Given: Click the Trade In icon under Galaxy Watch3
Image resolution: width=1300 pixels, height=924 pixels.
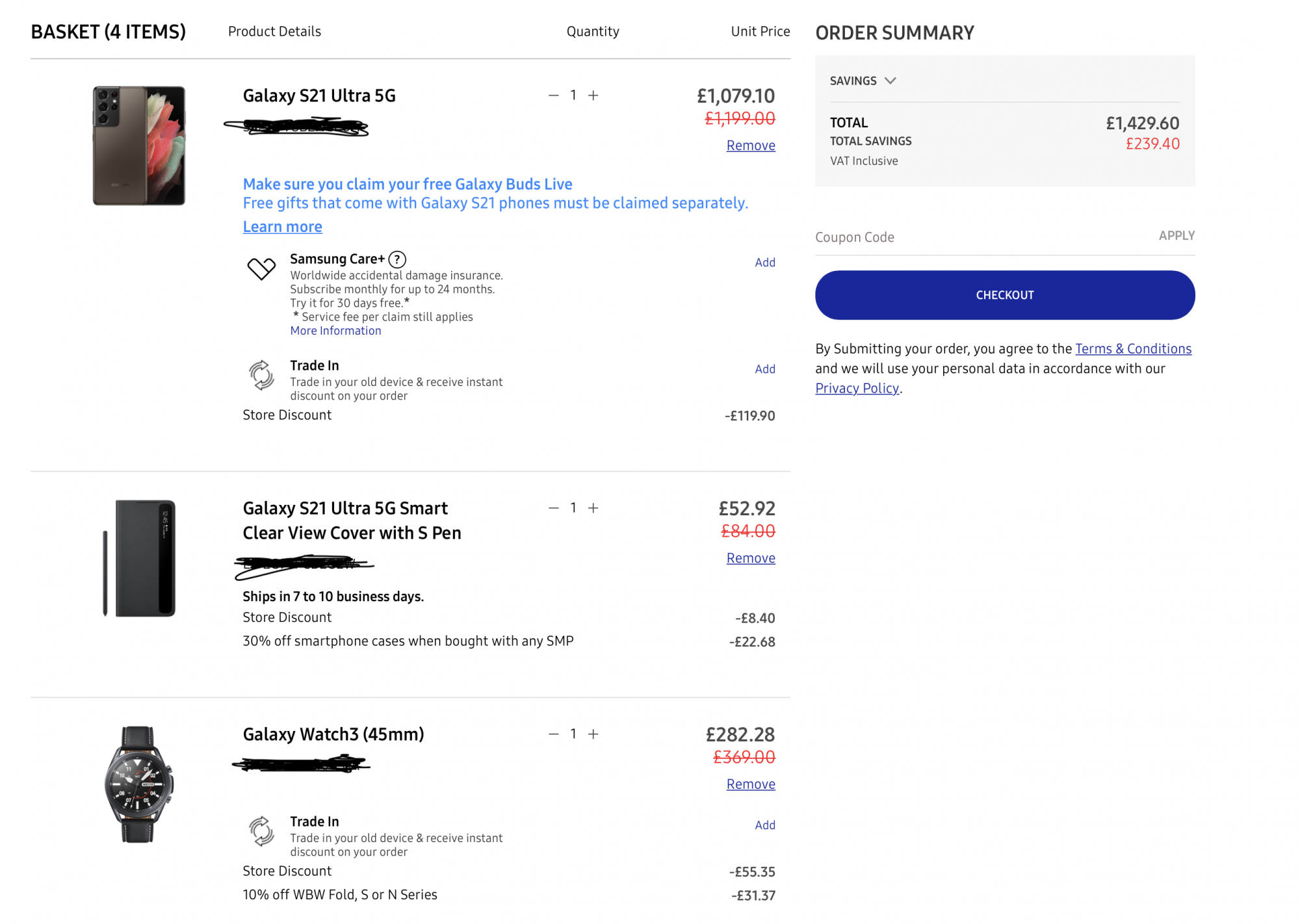Looking at the screenshot, I should click(261, 831).
